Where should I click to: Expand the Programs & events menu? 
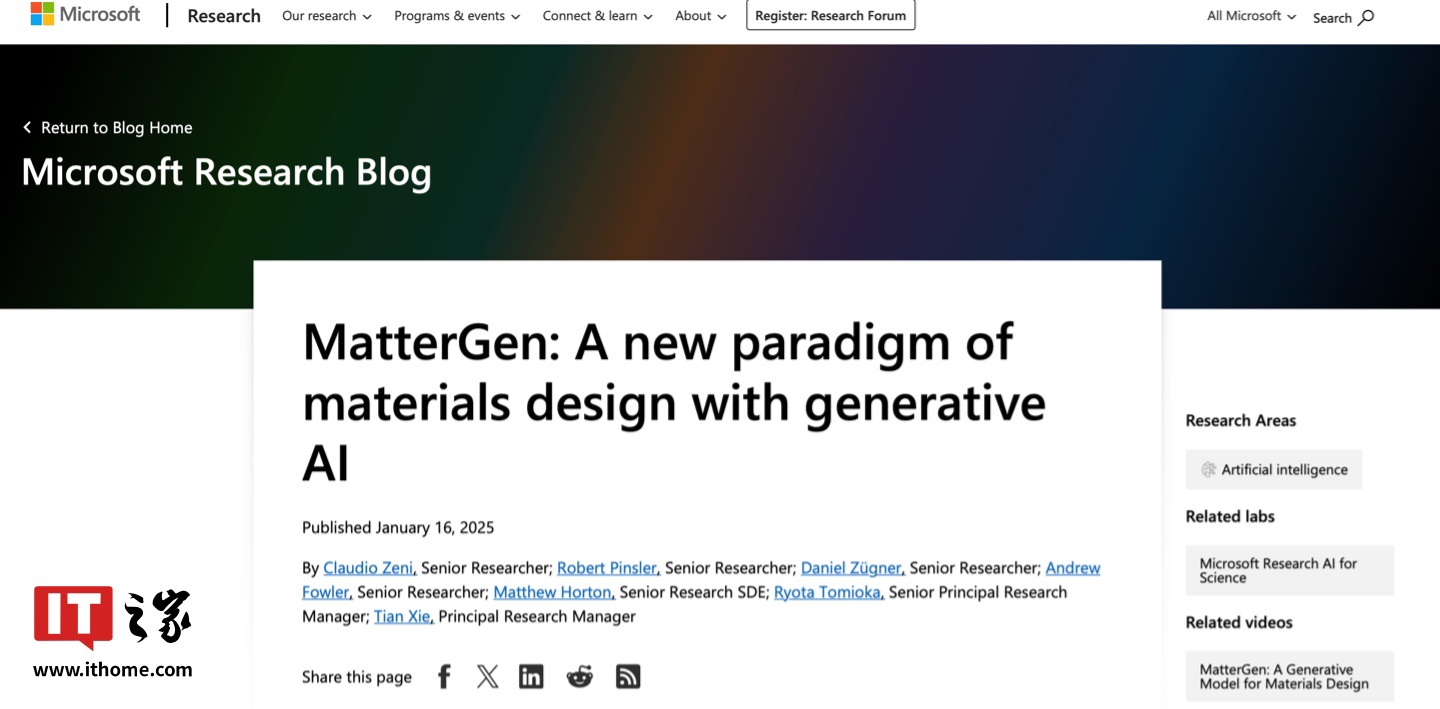457,16
